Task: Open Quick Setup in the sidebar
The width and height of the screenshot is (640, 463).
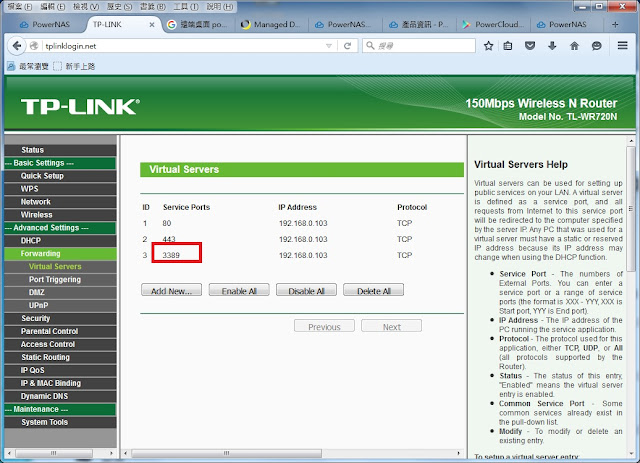Action: pyautogui.click(x=60, y=176)
